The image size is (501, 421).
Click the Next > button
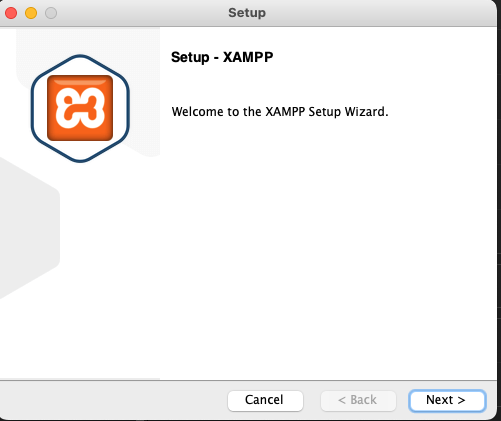(x=447, y=400)
